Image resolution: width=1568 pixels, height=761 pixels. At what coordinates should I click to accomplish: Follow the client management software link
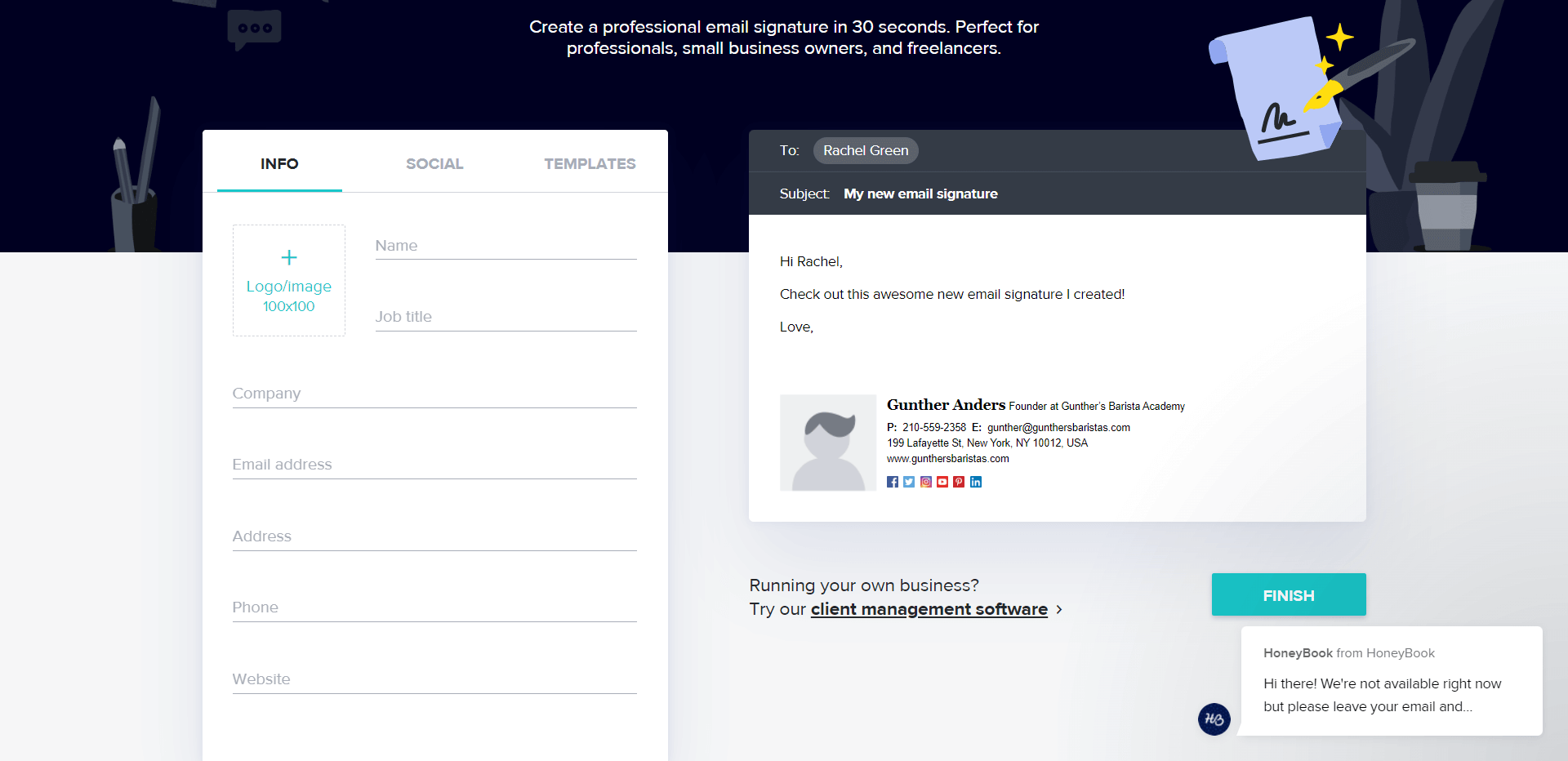point(929,610)
